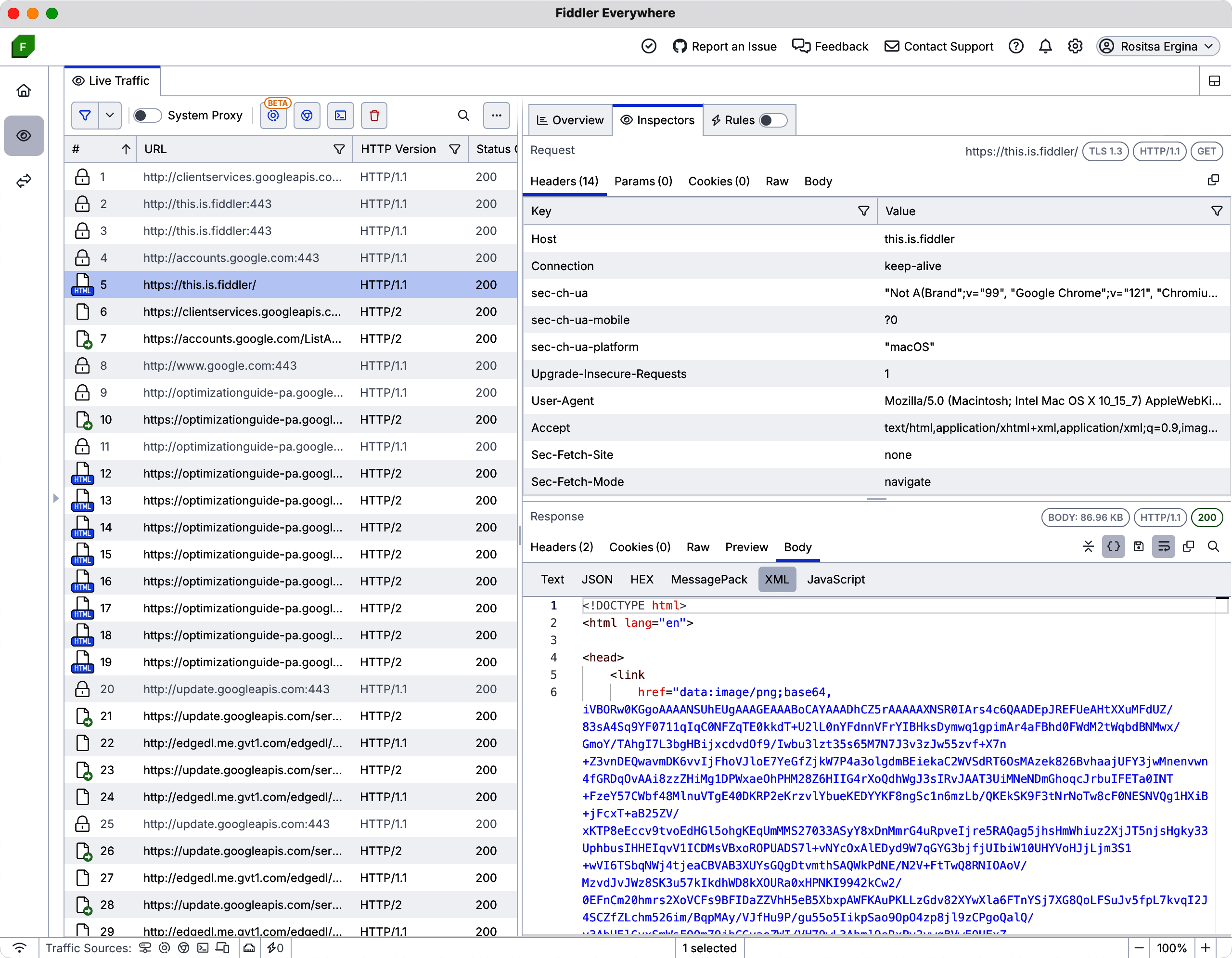Expand the collapsed side panel arrow
This screenshot has height=958, width=1232.
(x=56, y=498)
